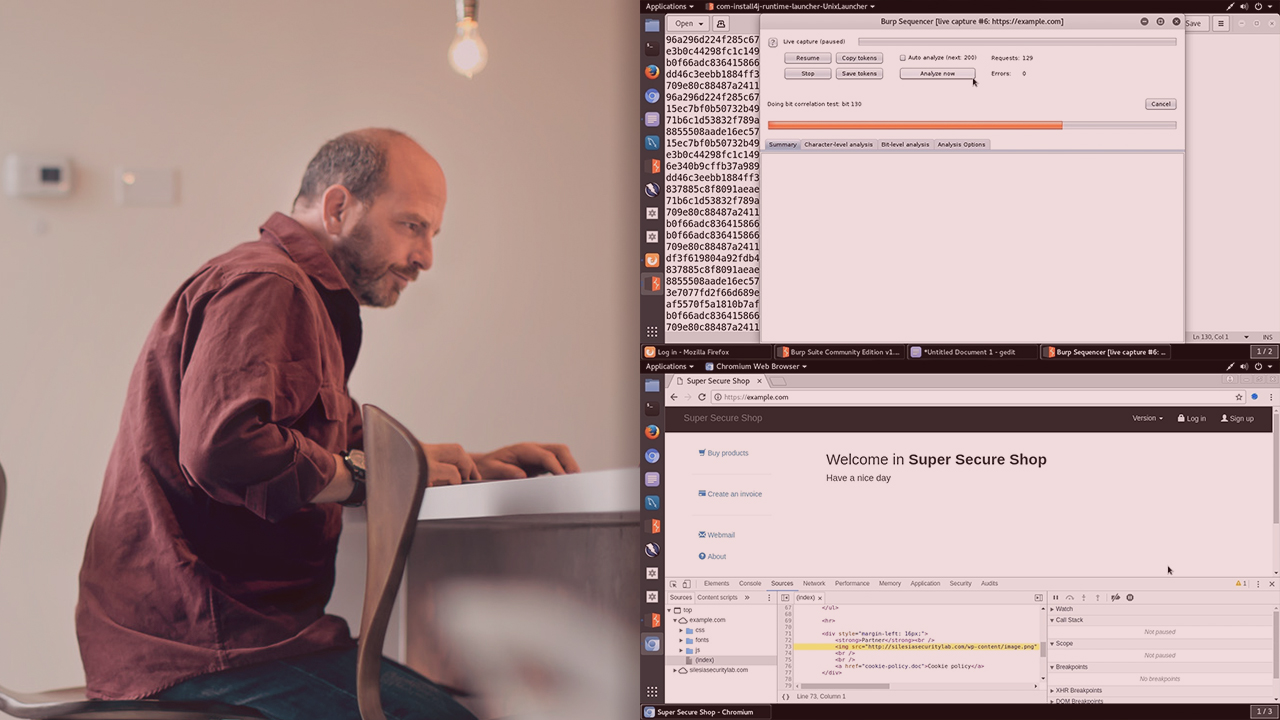
Task: Click Resume in Burp Sequencer
Action: click(807, 58)
